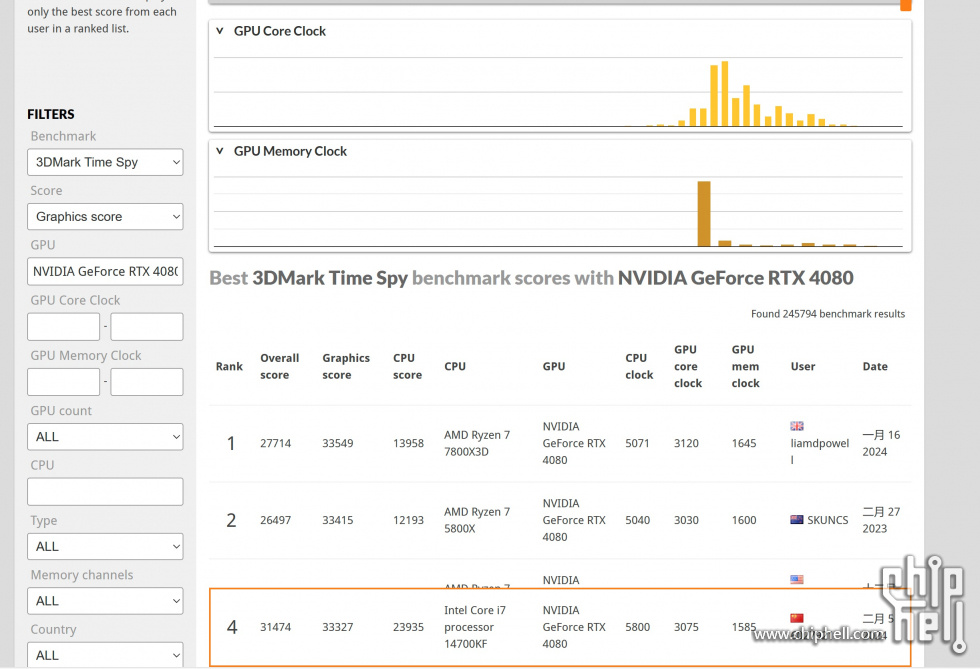The height and width of the screenshot is (669, 980).
Task: Click the CPU filter input field
Action: coord(105,491)
